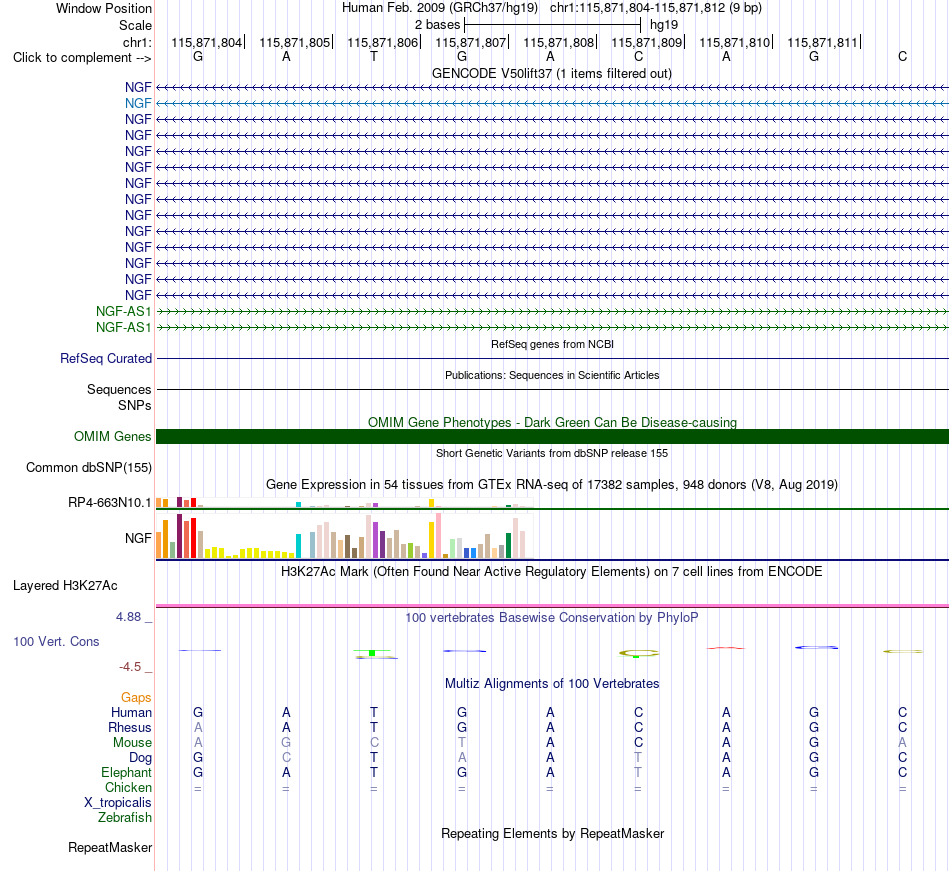The image size is (950, 871).
Task: Click 'Human Feb. 2009 (GRCh37/hg19)' header text
Action: coord(440,8)
